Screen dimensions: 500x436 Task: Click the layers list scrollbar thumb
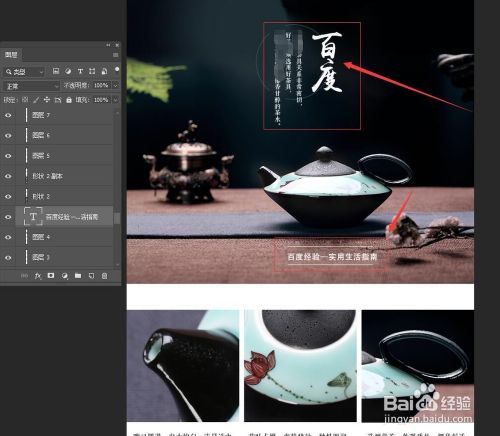coord(117,218)
